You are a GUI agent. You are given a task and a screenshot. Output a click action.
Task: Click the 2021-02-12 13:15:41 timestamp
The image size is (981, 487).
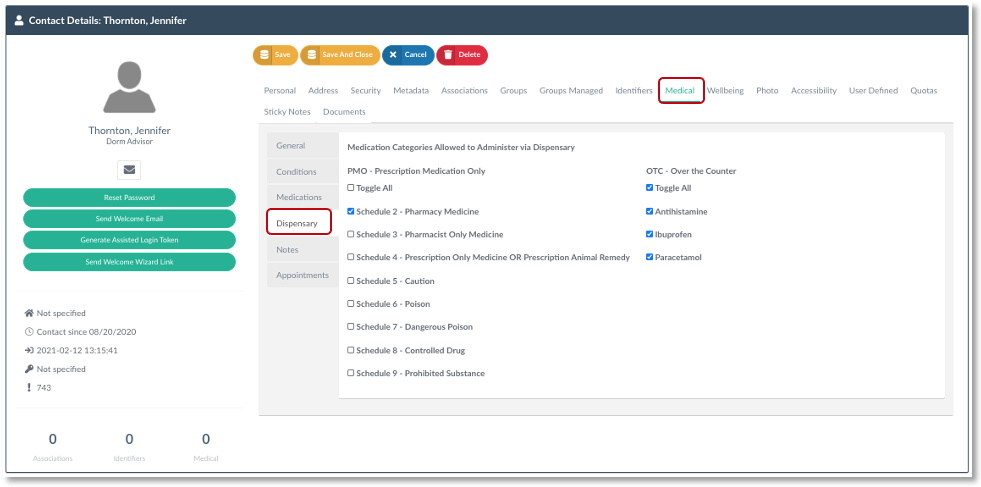78,351
